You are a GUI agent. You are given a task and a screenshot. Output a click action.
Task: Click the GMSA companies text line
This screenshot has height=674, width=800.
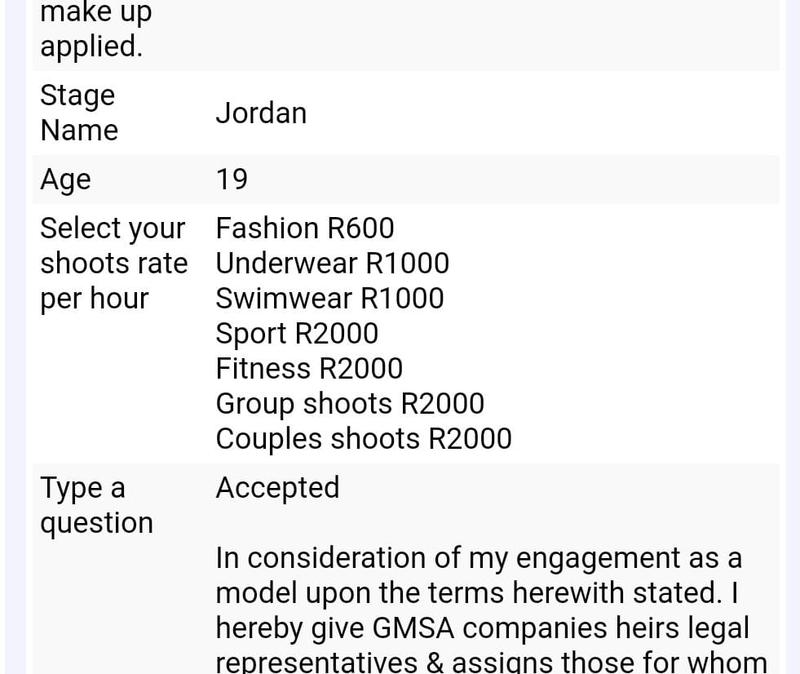tap(482, 628)
